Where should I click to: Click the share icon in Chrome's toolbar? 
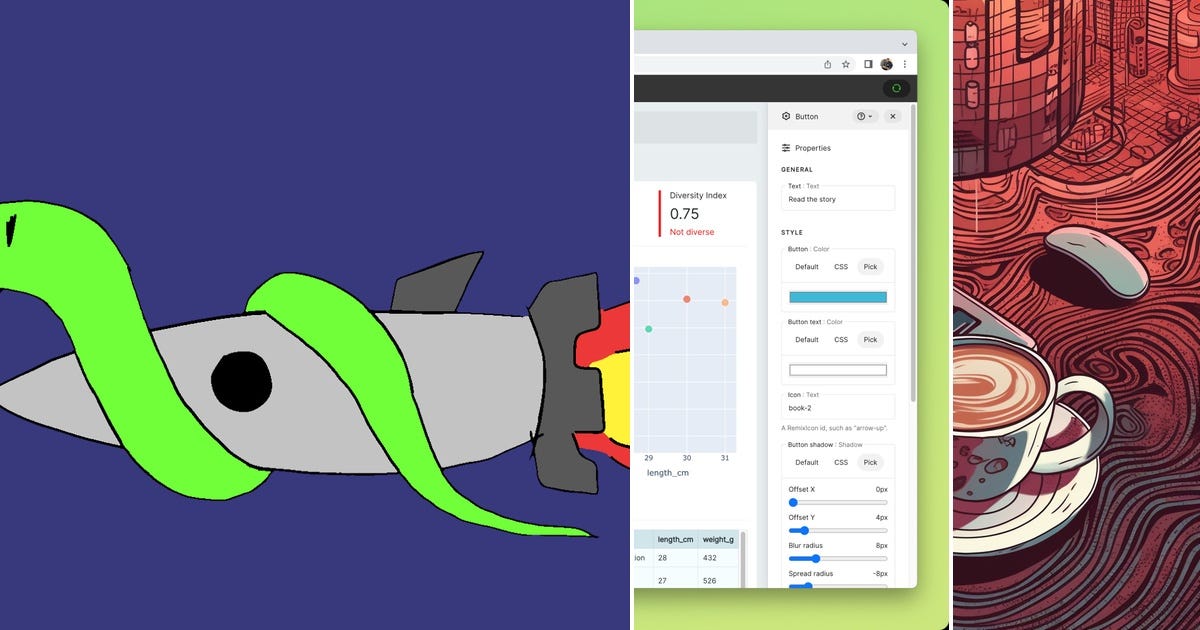pos(827,64)
